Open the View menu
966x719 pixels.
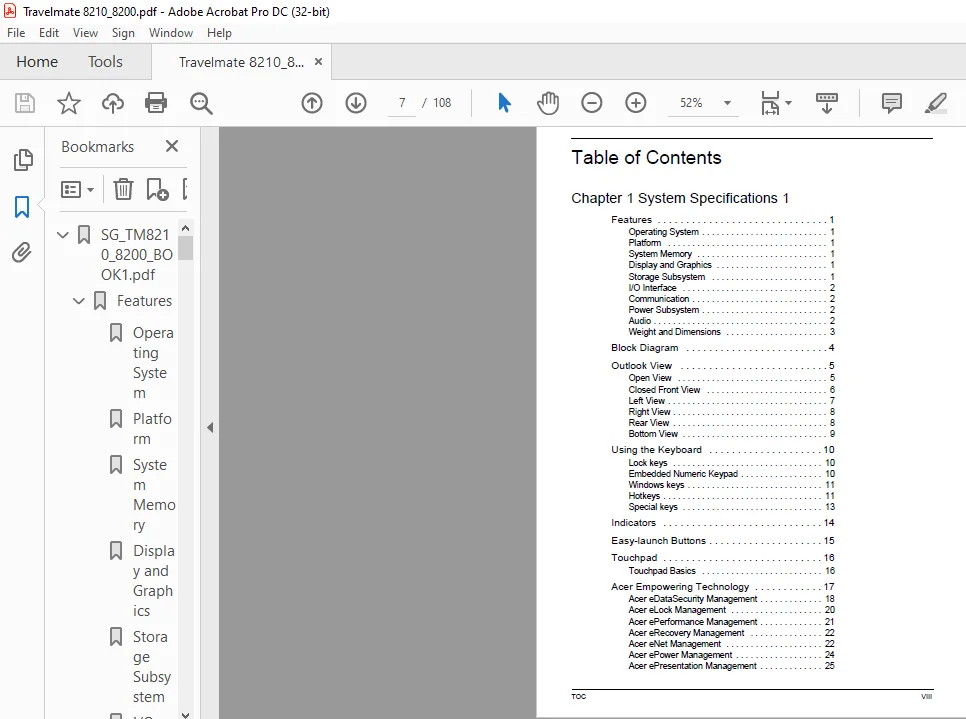(85, 33)
